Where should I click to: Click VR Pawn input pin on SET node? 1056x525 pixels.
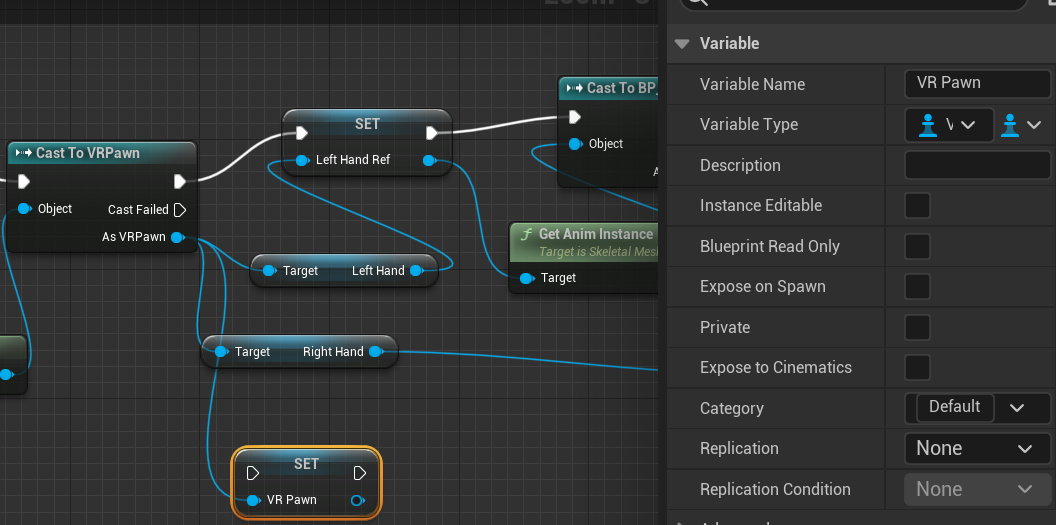pyautogui.click(x=253, y=500)
